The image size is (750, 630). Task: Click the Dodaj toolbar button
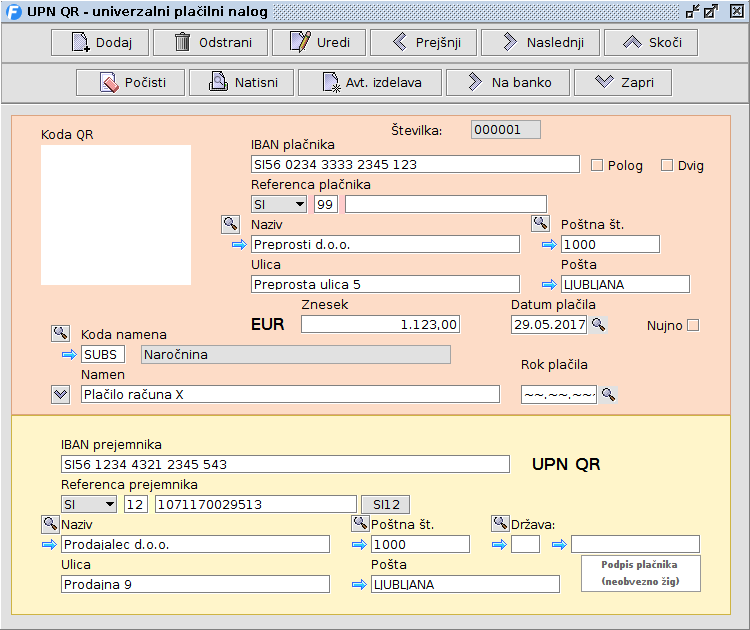[x=100, y=42]
